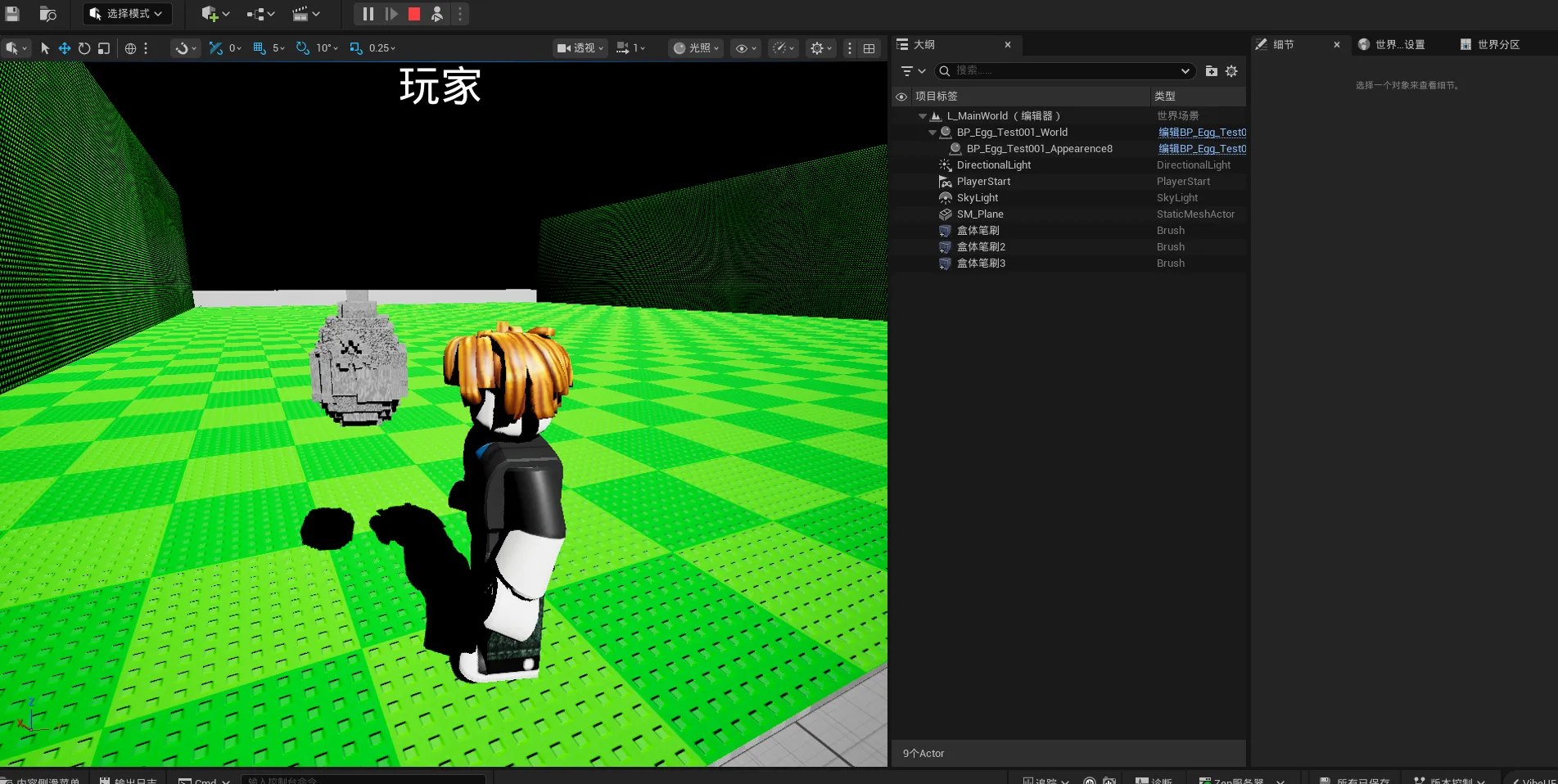Open the cinematics clapperboard dropdown

pyautogui.click(x=306, y=14)
